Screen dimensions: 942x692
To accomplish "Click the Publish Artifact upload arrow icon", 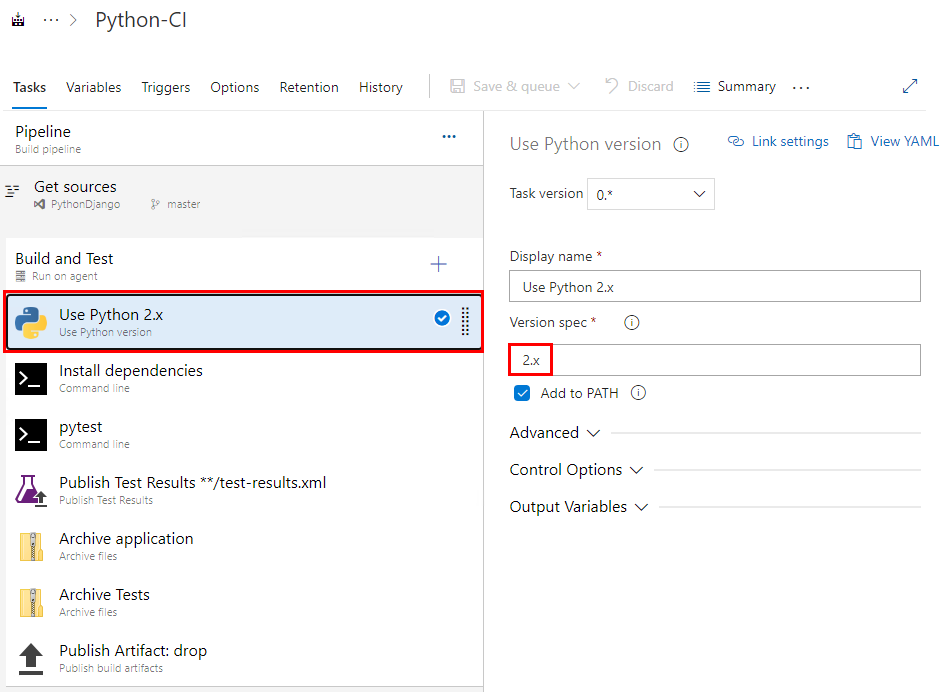I will click(x=31, y=659).
